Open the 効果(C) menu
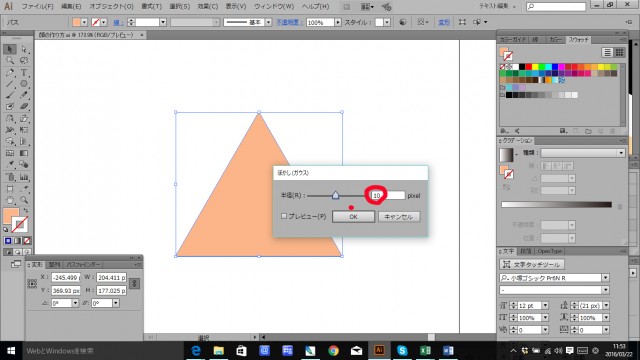640x360 pixels. click(207, 7)
